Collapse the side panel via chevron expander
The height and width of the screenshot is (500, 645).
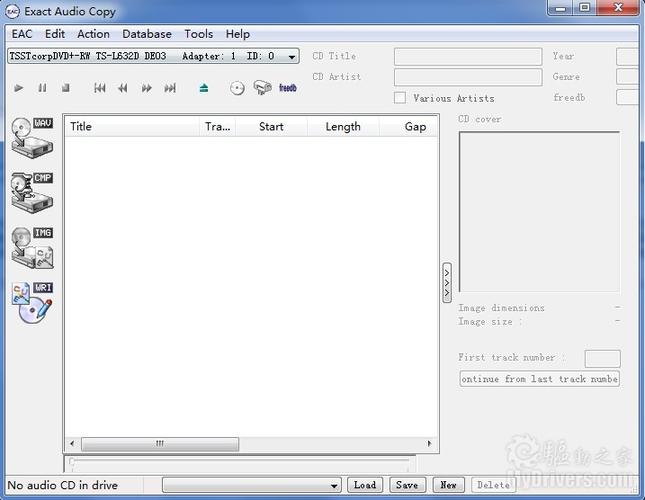click(x=447, y=283)
